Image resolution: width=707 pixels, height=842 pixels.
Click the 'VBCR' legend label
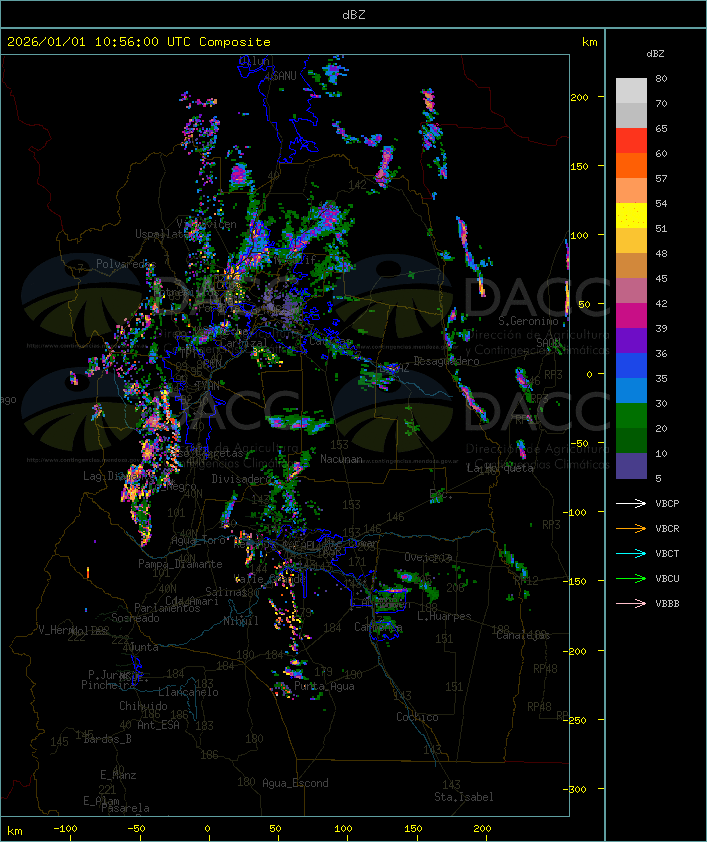point(667,528)
